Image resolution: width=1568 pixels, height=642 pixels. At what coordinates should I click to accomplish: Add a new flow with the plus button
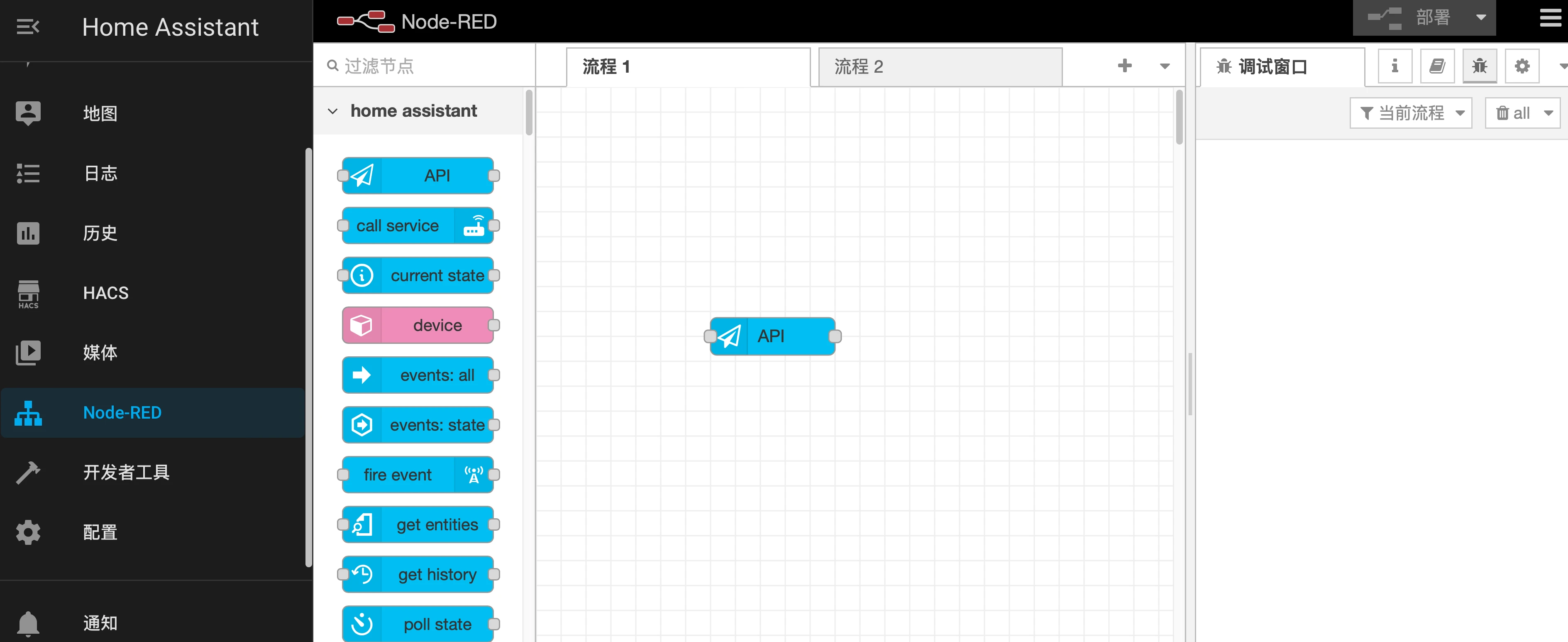[1125, 66]
